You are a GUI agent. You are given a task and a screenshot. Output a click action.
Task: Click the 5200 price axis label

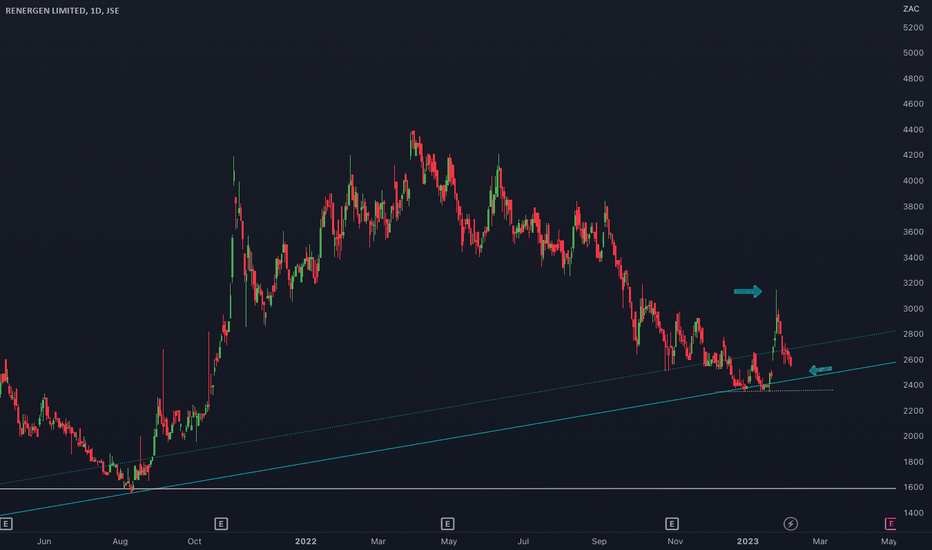pyautogui.click(x=913, y=27)
